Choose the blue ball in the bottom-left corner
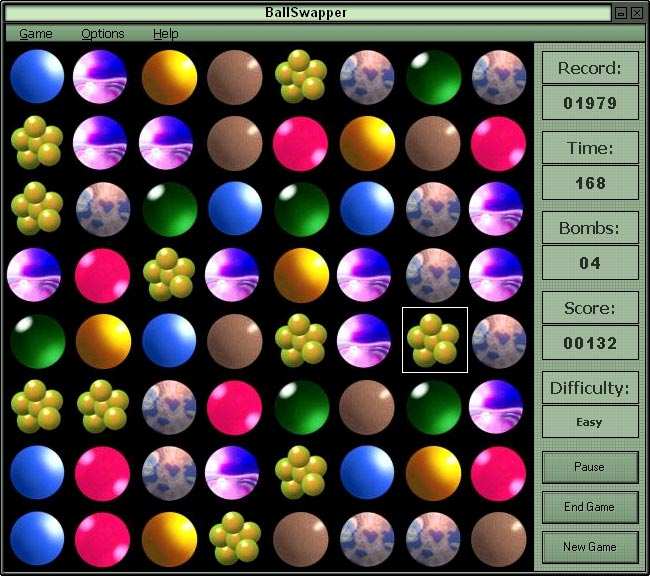Image resolution: width=650 pixels, height=576 pixels. tap(37, 538)
